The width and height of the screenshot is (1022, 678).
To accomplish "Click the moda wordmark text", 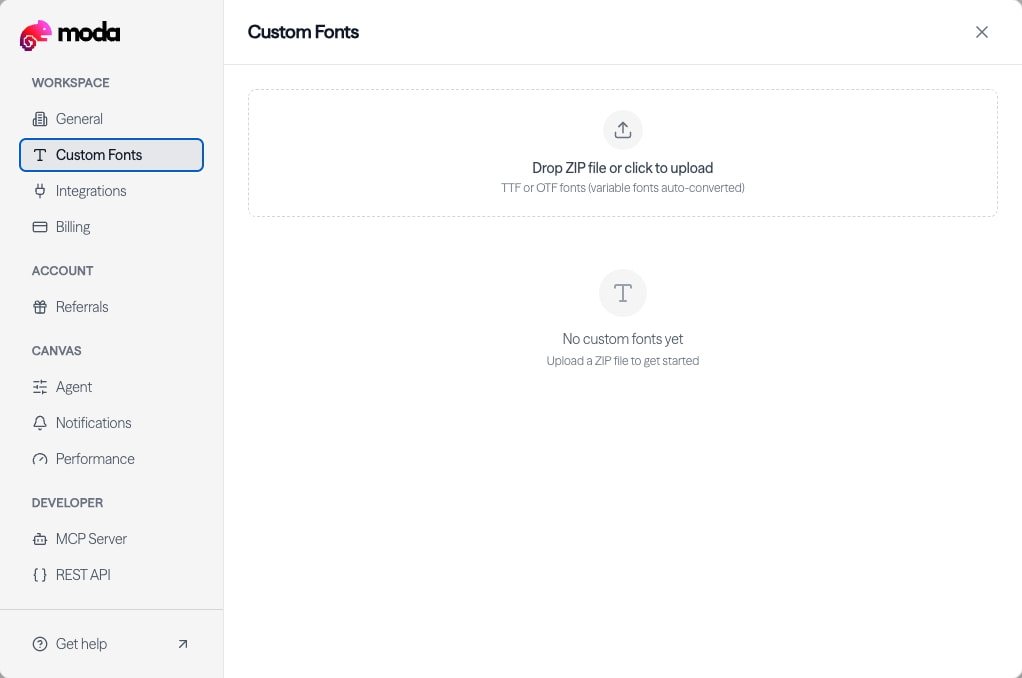I will coord(89,33).
